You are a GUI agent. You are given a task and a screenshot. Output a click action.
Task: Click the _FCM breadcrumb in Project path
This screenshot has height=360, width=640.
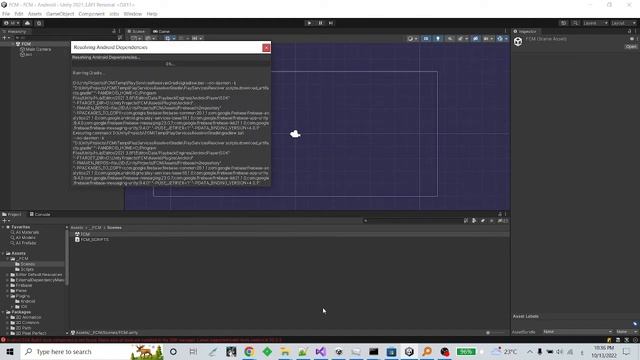tap(96, 227)
